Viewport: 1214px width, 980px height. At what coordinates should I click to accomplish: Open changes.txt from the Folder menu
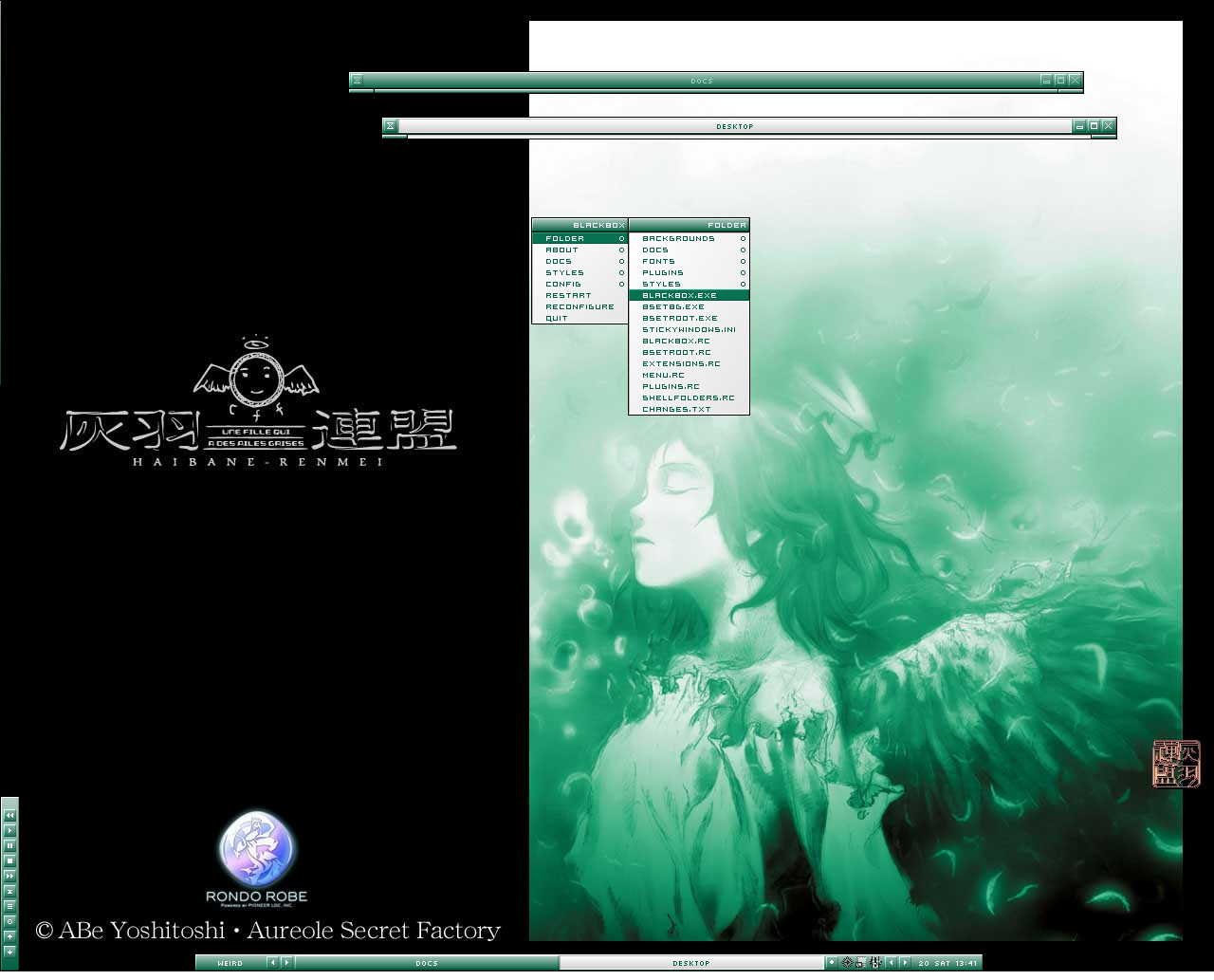tap(689, 409)
